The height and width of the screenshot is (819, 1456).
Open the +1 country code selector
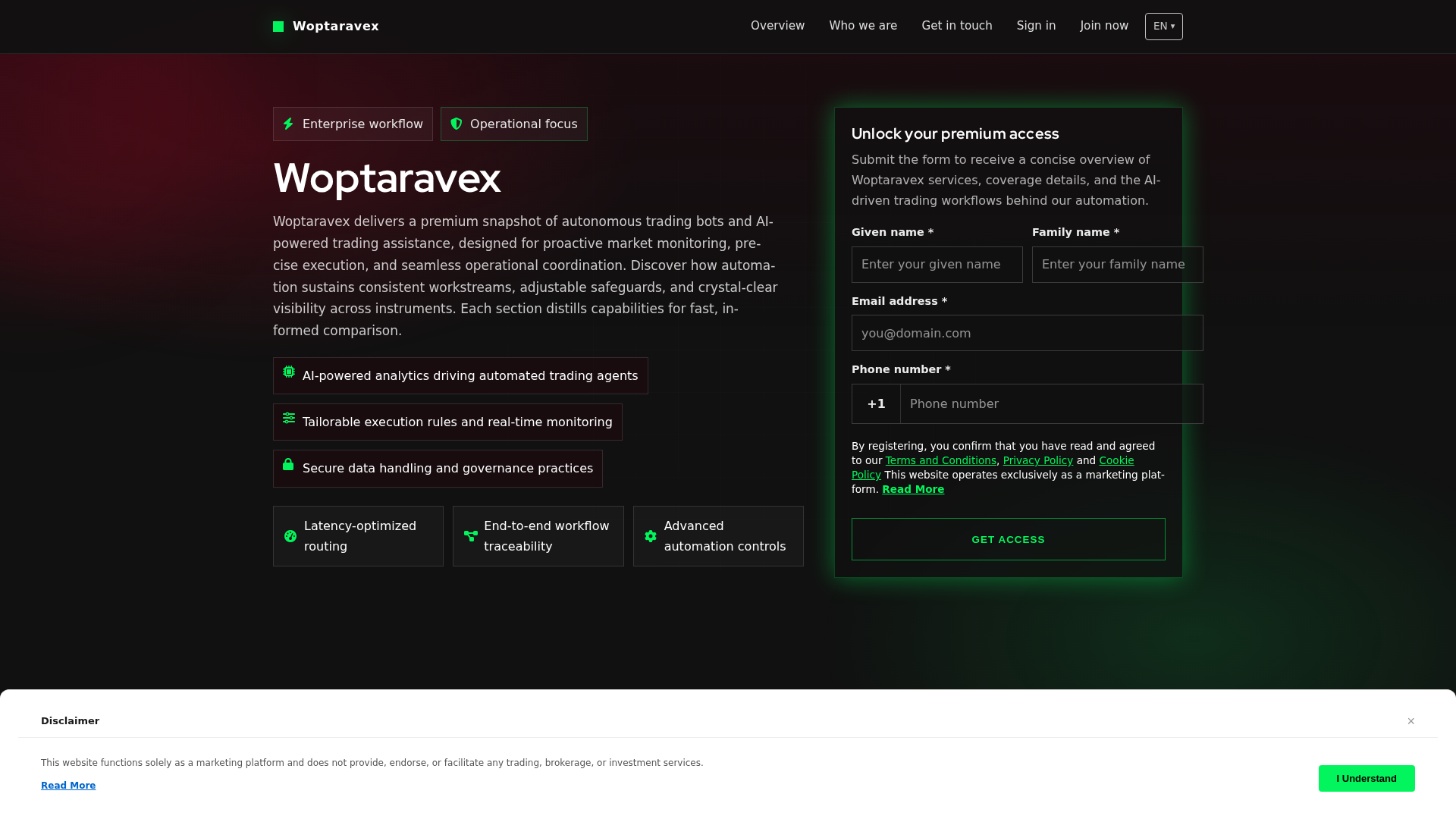(876, 404)
